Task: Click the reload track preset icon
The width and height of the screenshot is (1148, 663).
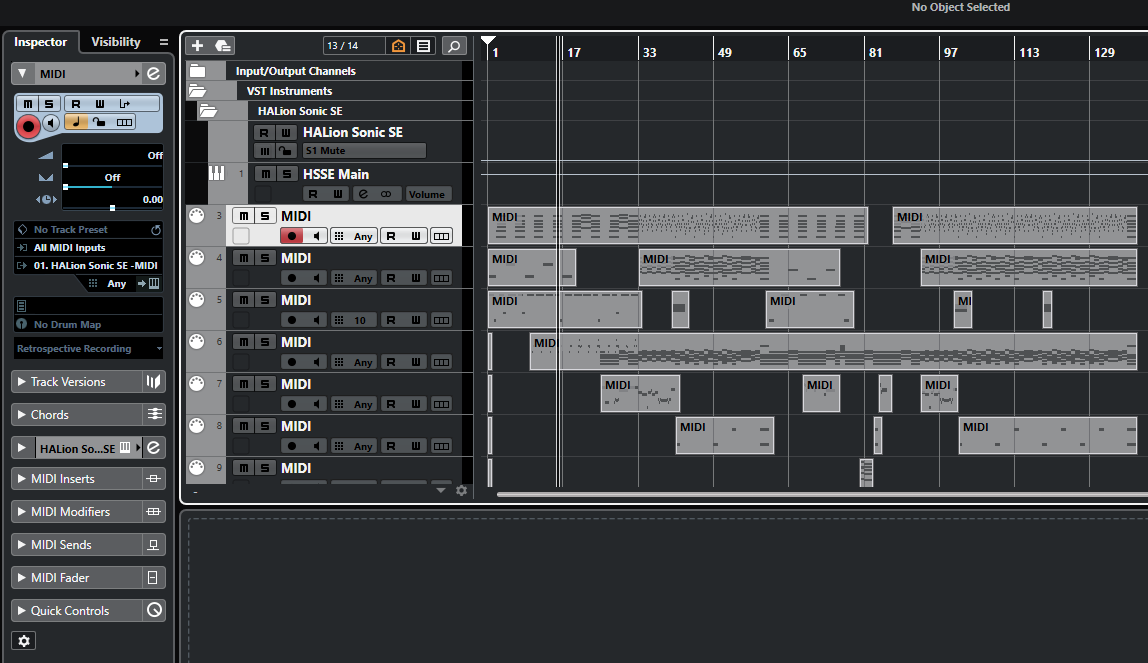Action: point(155,230)
